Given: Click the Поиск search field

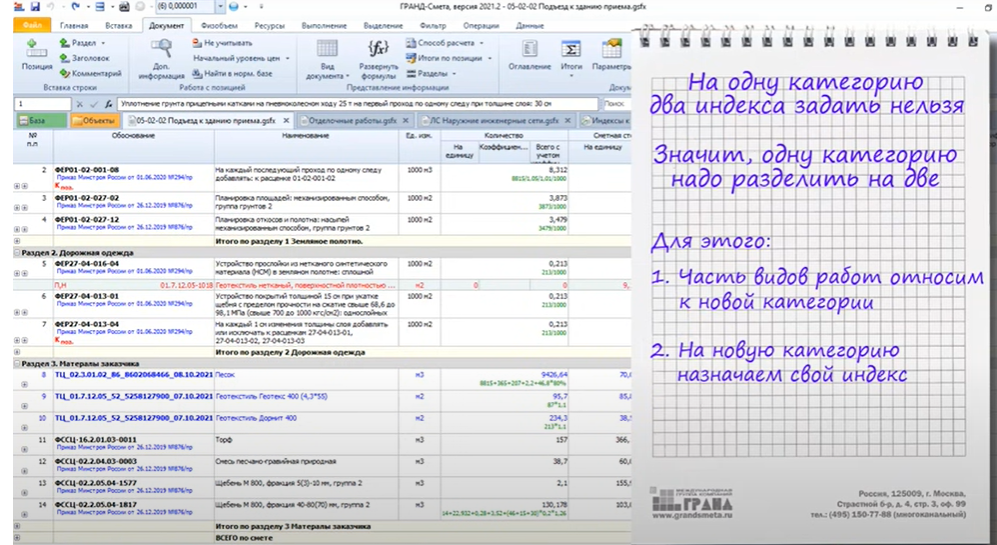Looking at the screenshot, I should pyautogui.click(x=616, y=104).
